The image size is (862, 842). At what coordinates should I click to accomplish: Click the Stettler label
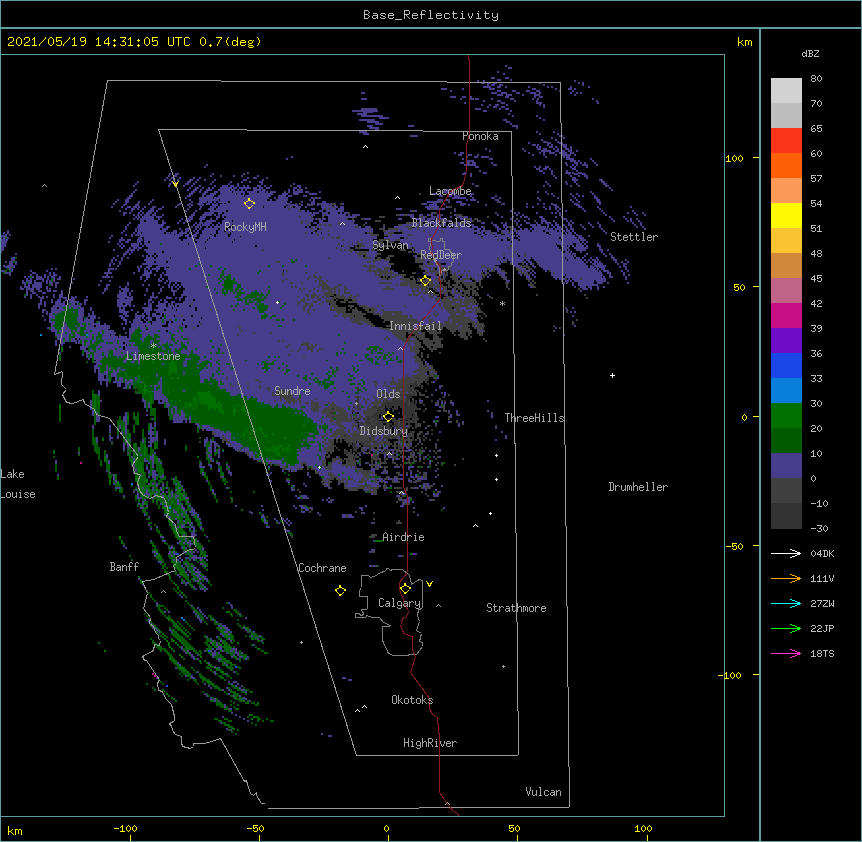click(634, 237)
